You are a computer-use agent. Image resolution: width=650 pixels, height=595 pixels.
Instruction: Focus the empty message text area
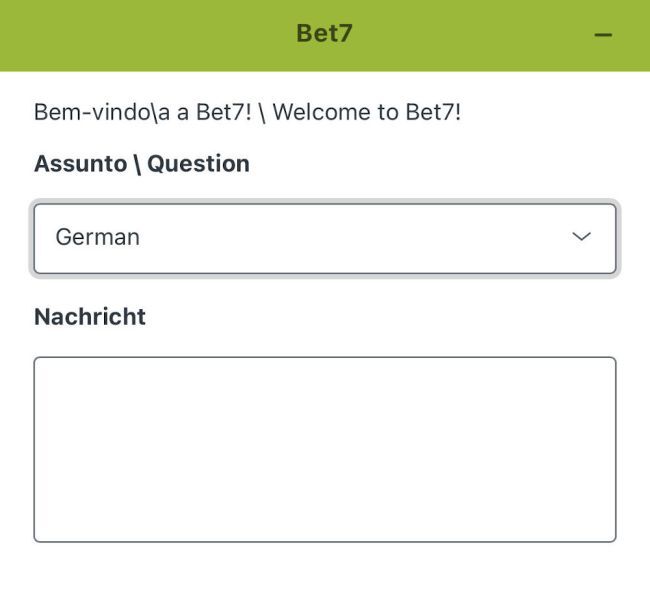(324, 449)
